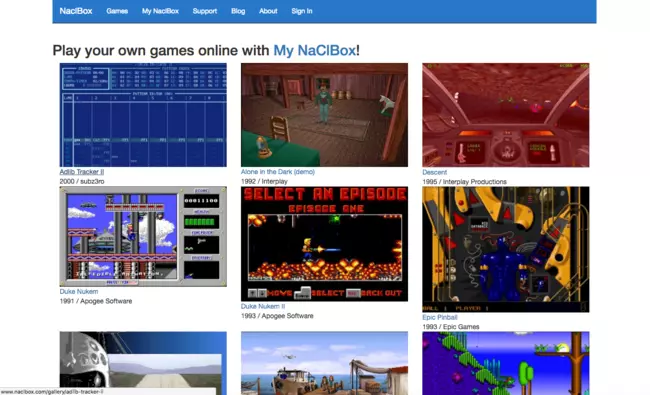650x395 pixels.
Task: Open the Descent cockpit thumbnail
Action: pyautogui.click(x=506, y=115)
